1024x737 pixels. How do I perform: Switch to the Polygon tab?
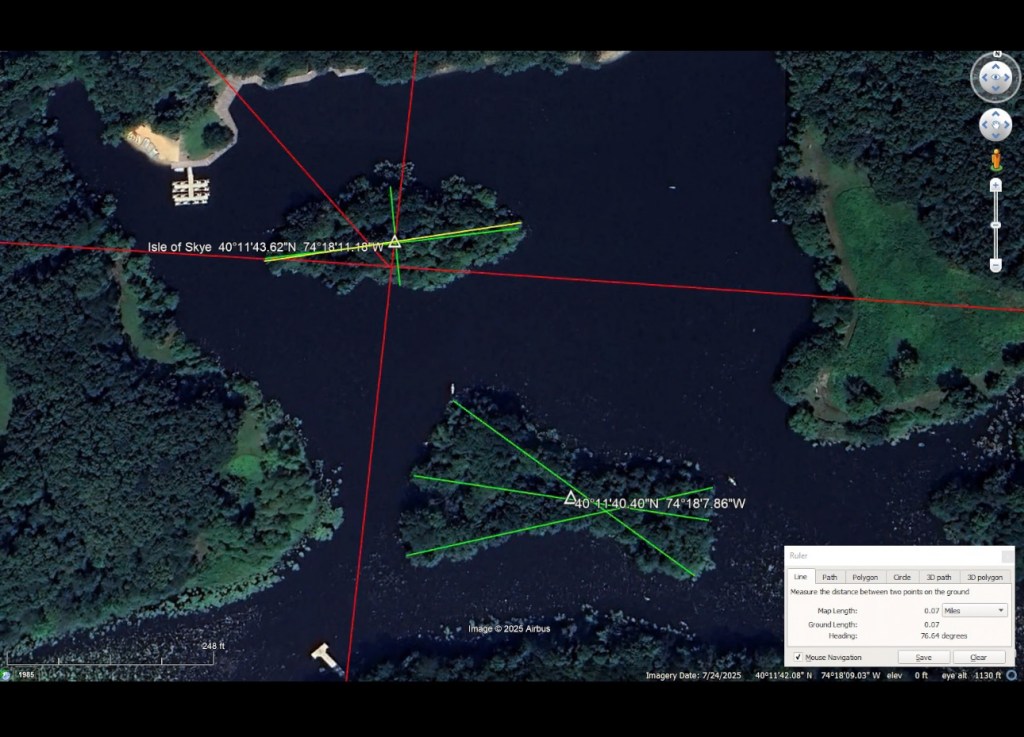(x=865, y=577)
